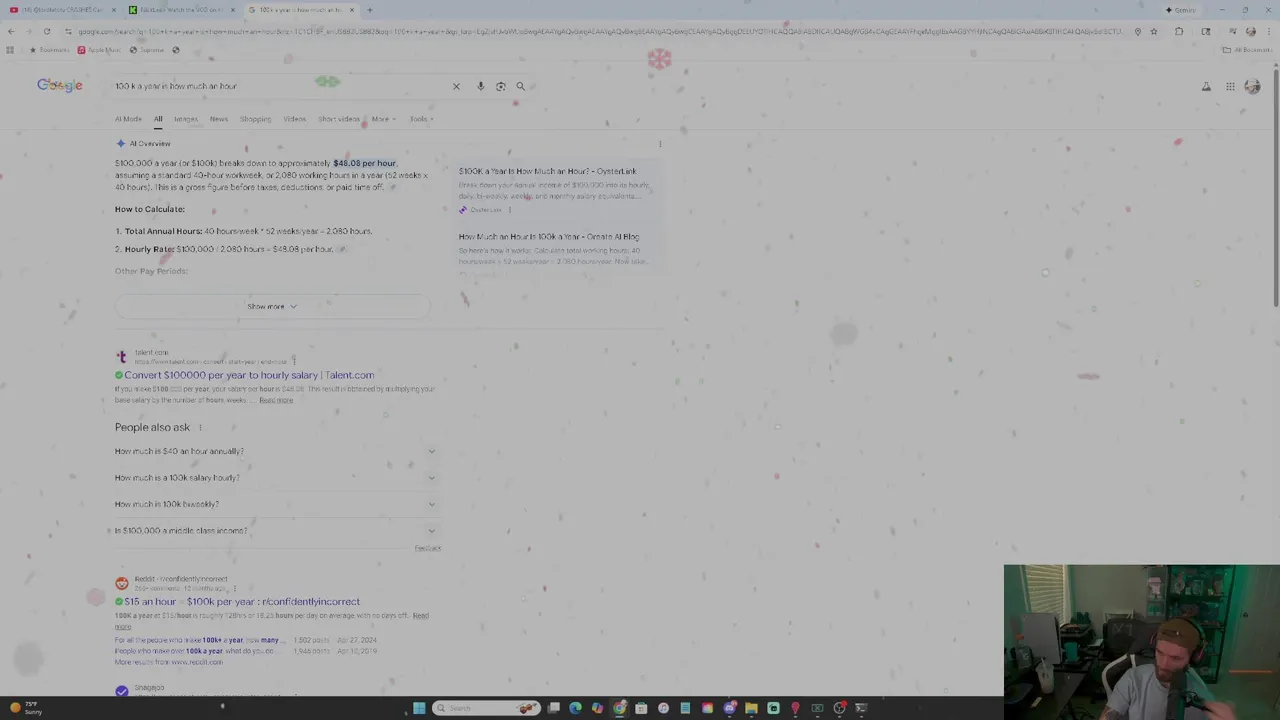
Task: Select the News search tab
Action: (x=218, y=119)
